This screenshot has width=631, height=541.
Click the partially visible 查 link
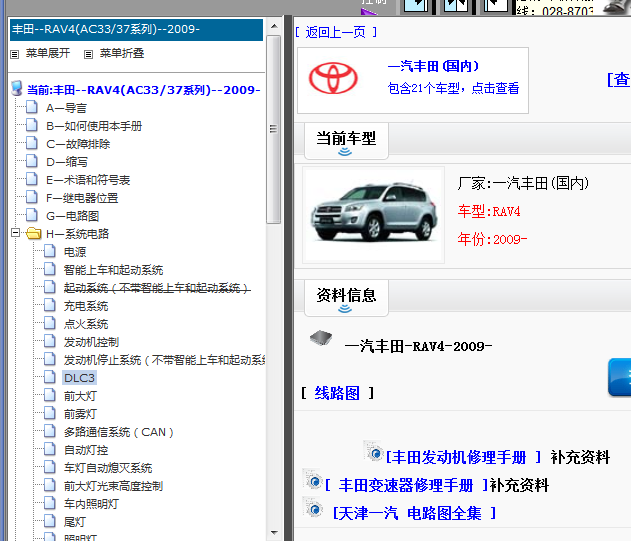[x=619, y=80]
